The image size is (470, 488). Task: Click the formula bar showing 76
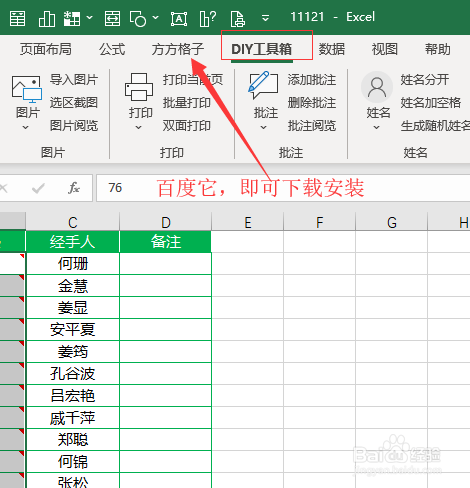(283, 188)
